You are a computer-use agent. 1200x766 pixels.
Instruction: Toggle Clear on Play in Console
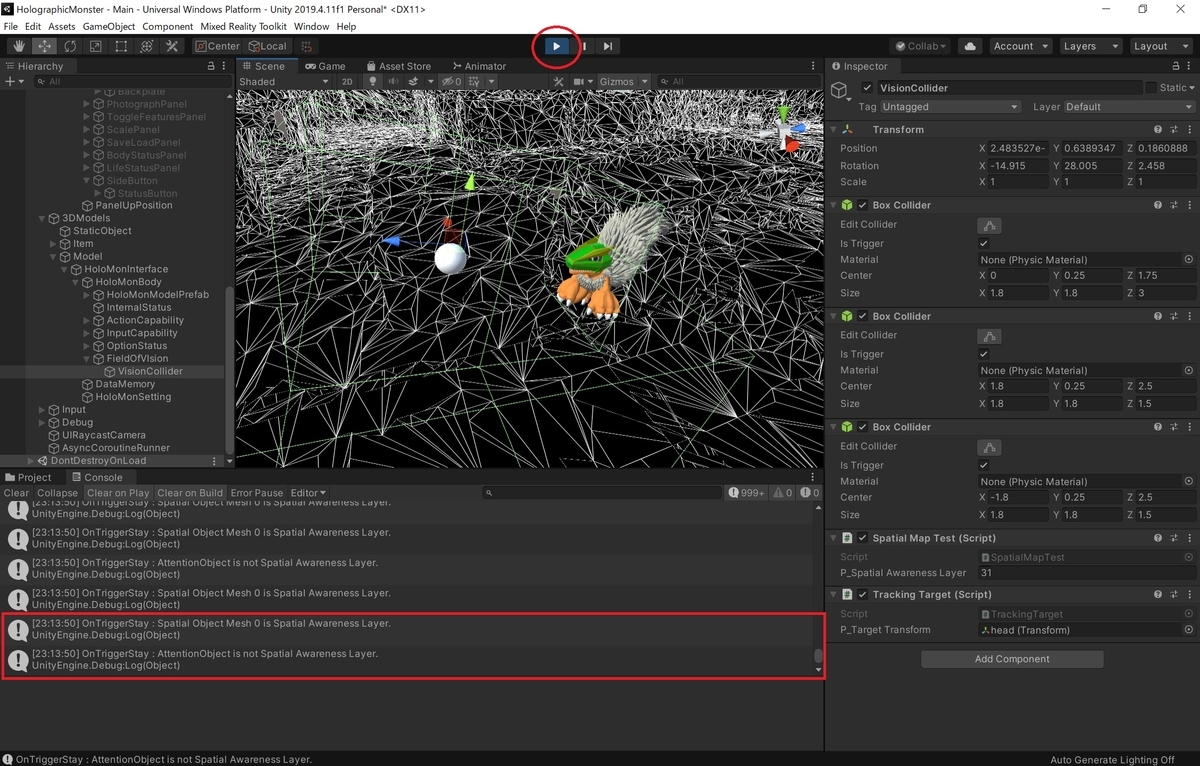pyautogui.click(x=118, y=493)
